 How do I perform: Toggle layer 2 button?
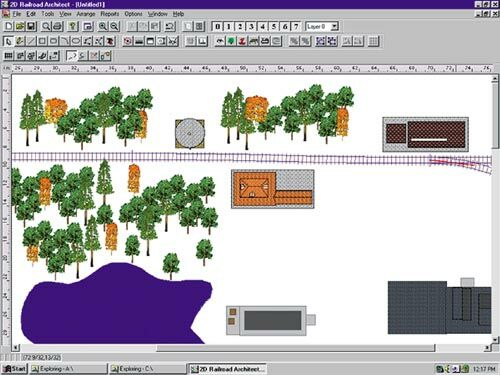tap(240, 26)
